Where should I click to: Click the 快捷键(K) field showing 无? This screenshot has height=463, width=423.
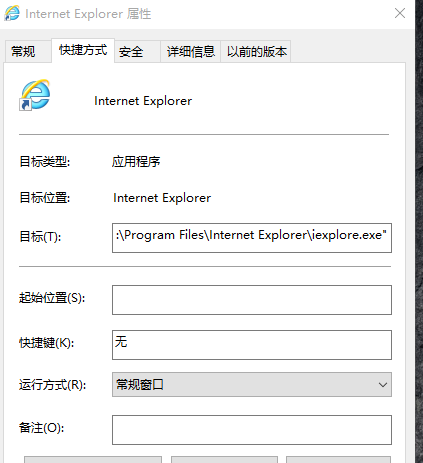tap(252, 345)
